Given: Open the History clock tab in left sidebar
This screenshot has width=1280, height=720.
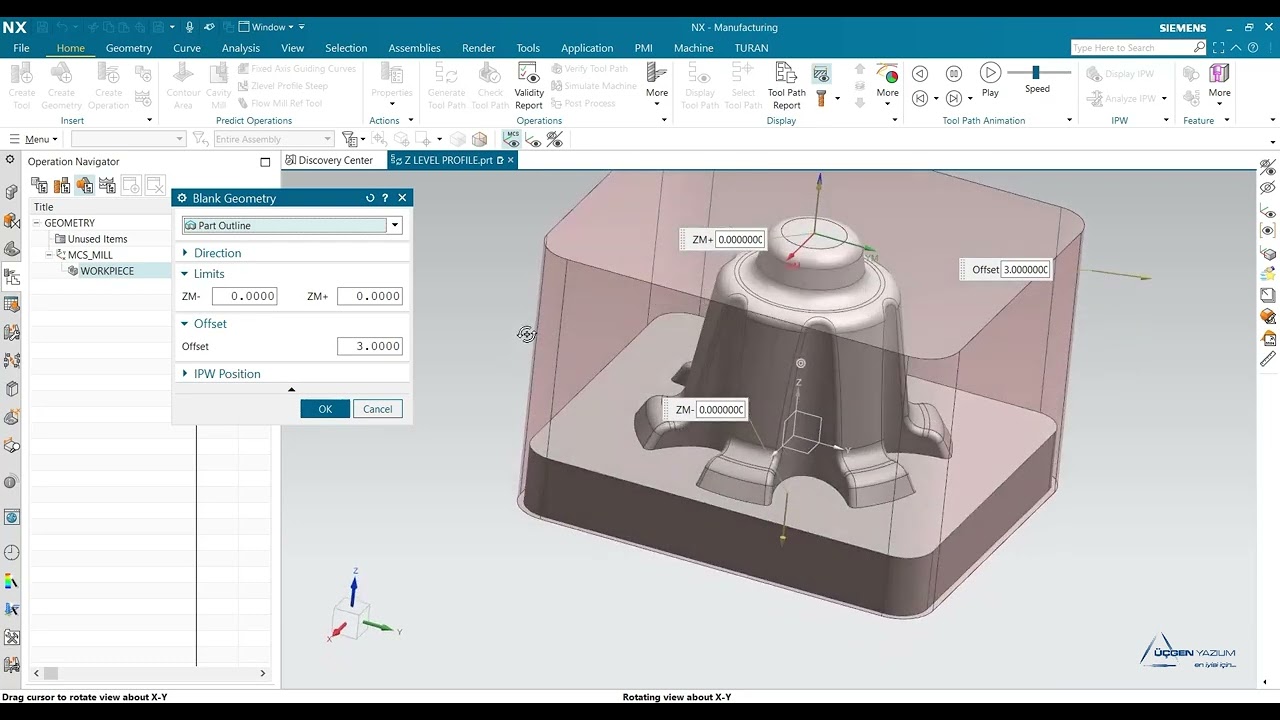Looking at the screenshot, I should (x=12, y=552).
